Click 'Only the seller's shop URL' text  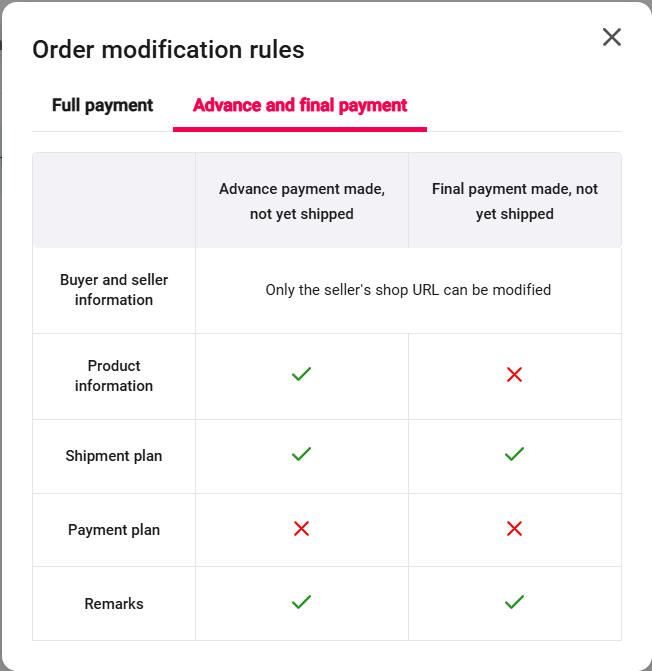(408, 290)
